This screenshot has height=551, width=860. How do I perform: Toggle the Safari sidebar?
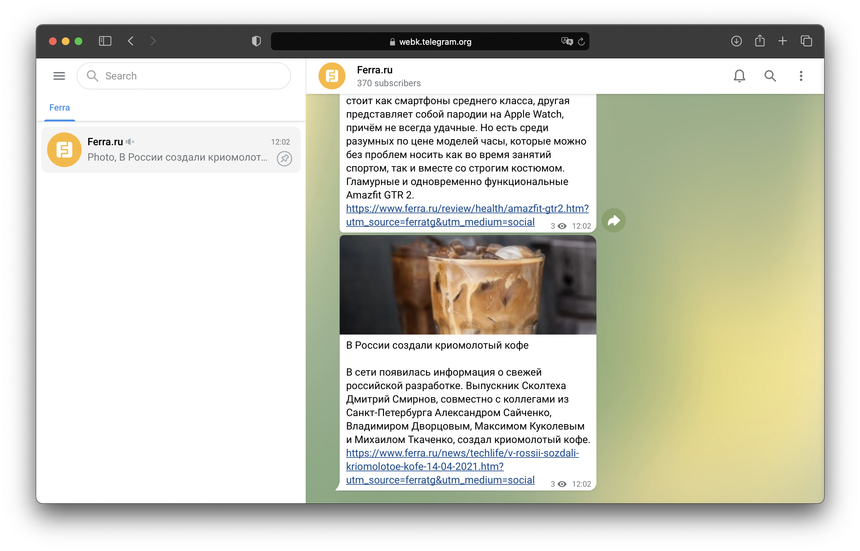(x=105, y=41)
